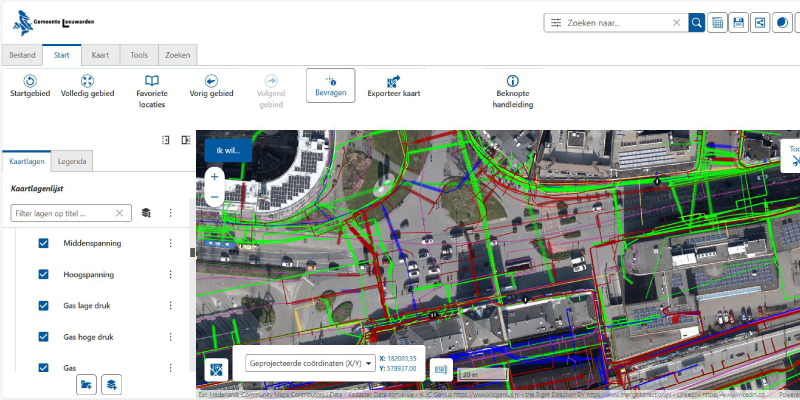Switch to the Kaart ribbon tab
This screenshot has height=400, width=800.
(101, 55)
